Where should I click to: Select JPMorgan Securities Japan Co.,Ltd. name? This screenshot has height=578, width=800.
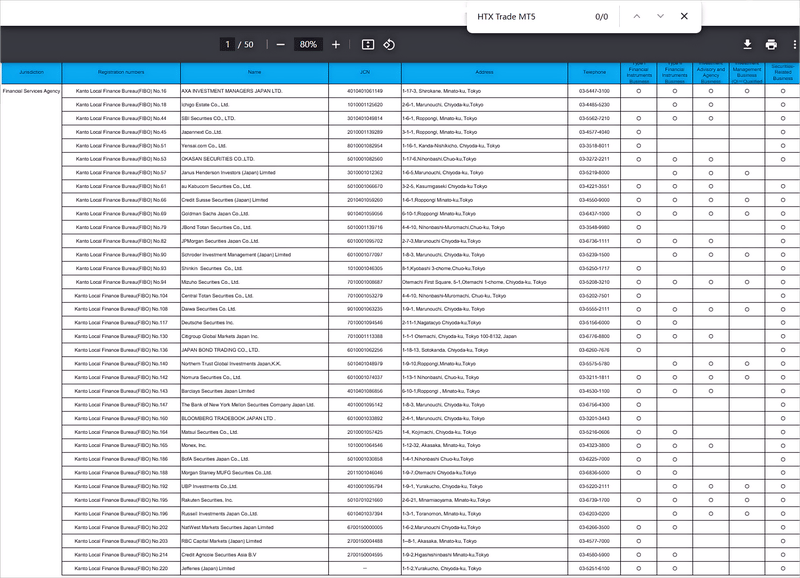tap(220, 241)
